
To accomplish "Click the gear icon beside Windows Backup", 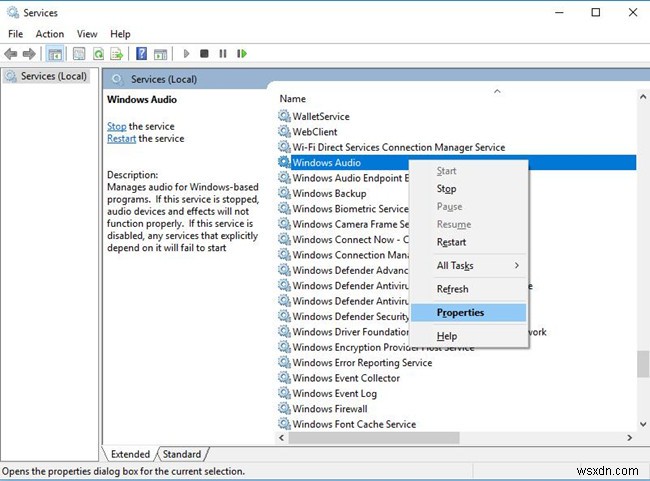I will (284, 193).
